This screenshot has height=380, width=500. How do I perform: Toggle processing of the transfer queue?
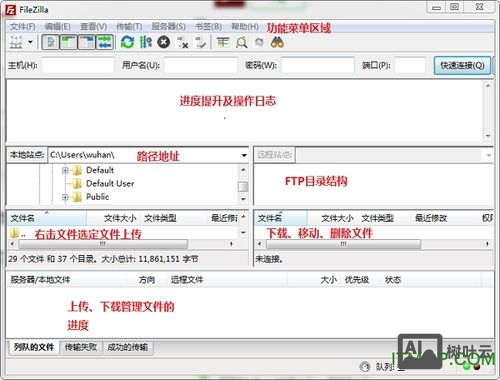click(146, 42)
